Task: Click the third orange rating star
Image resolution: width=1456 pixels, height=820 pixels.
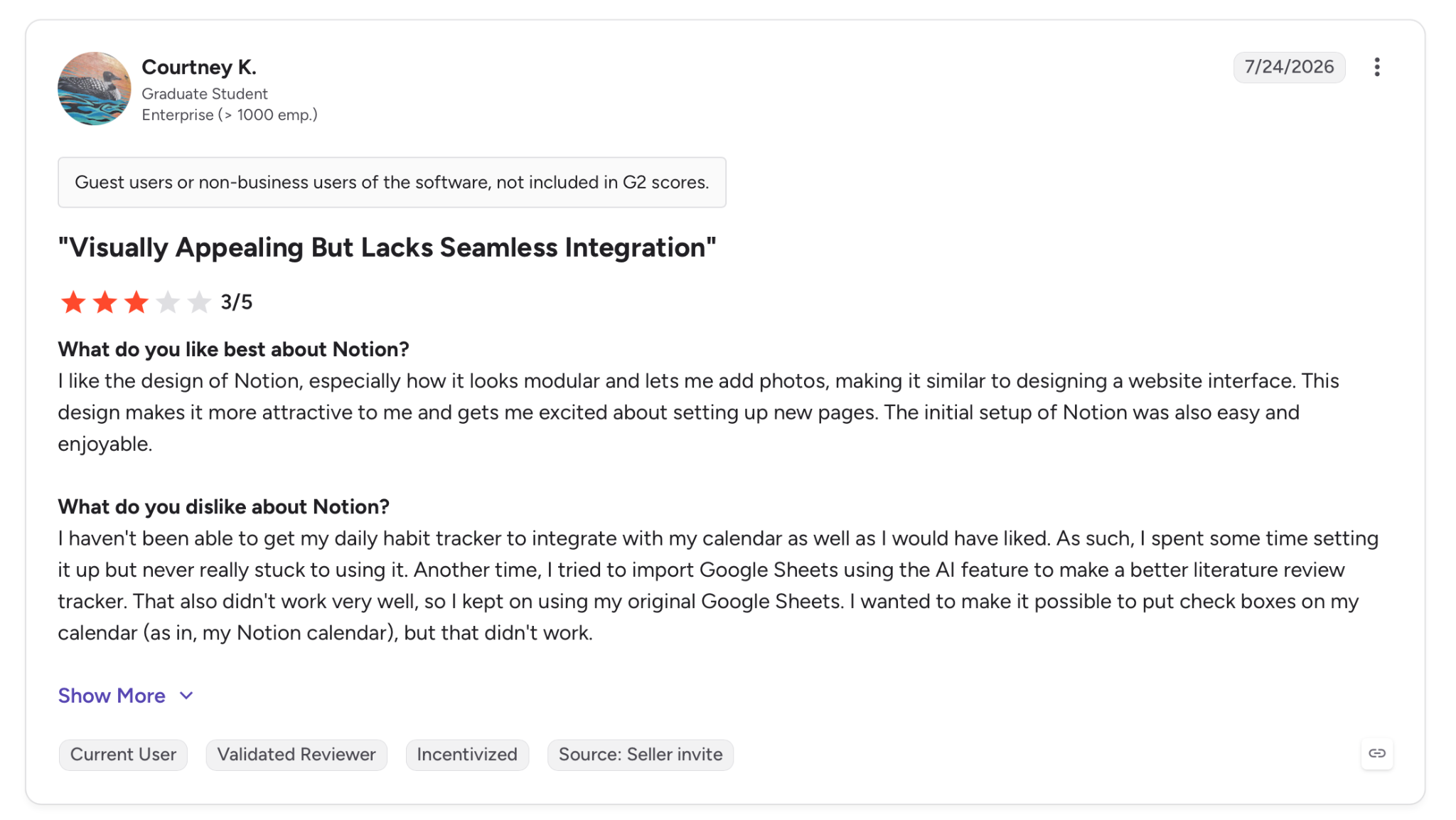Action: pyautogui.click(x=136, y=302)
